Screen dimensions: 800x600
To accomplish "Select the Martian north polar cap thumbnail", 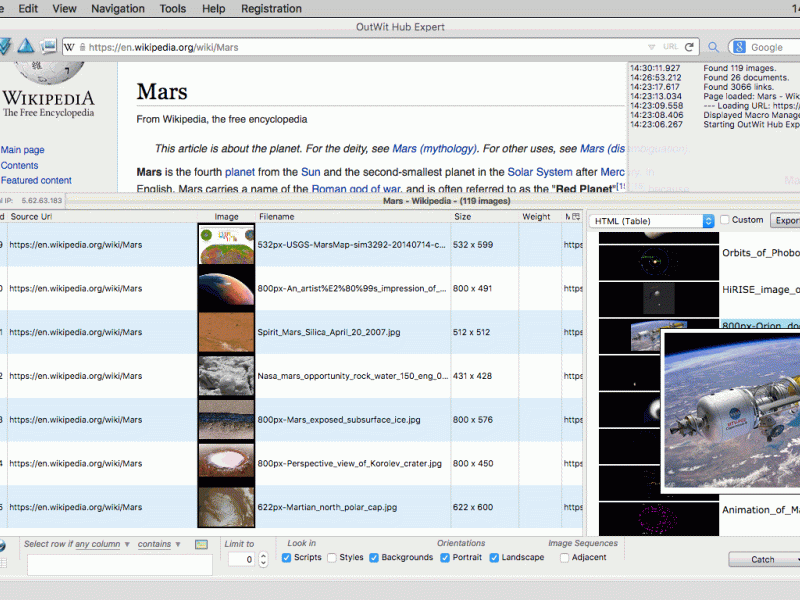I will (x=227, y=507).
